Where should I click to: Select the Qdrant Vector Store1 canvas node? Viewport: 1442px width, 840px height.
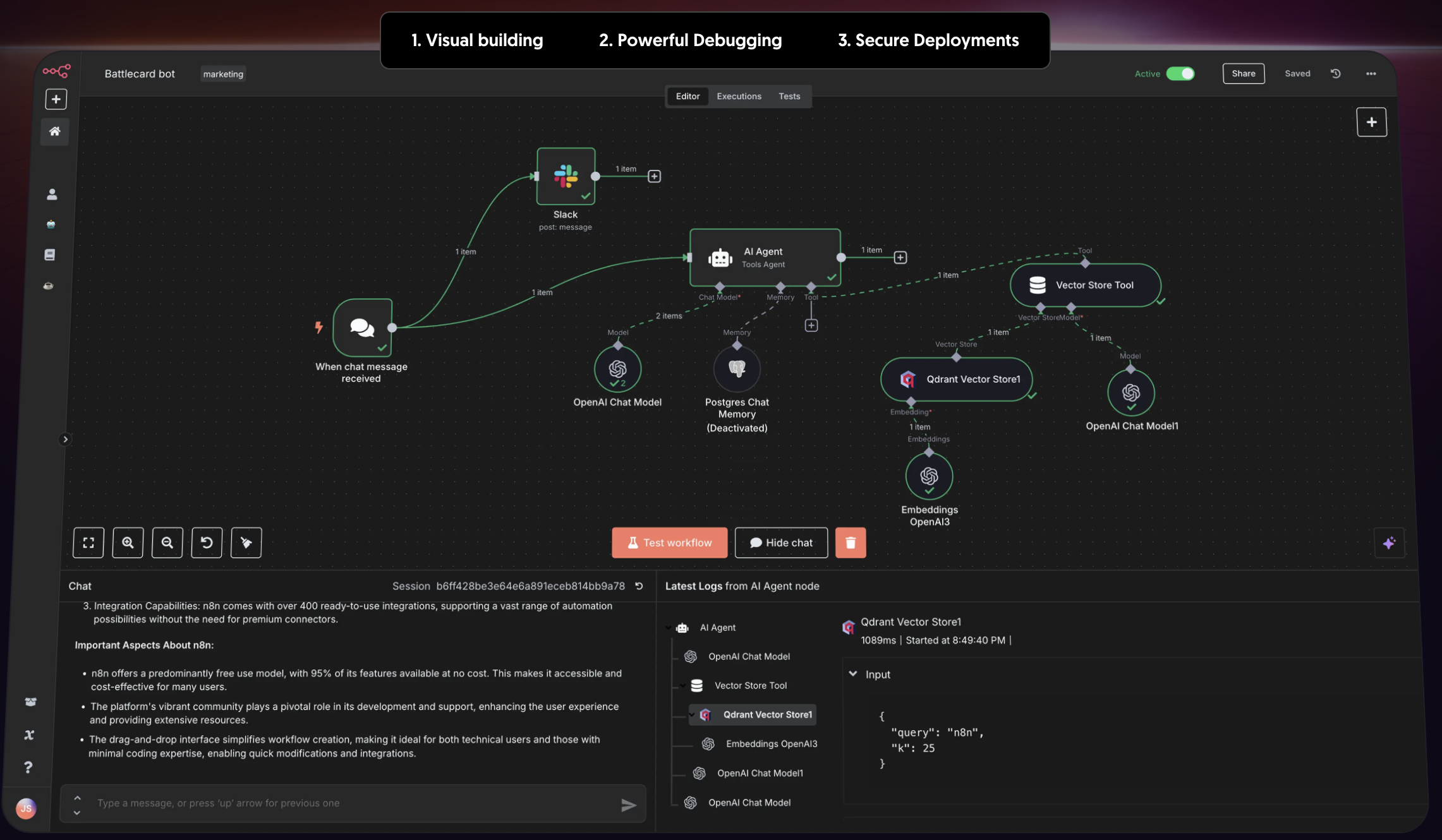click(x=956, y=380)
